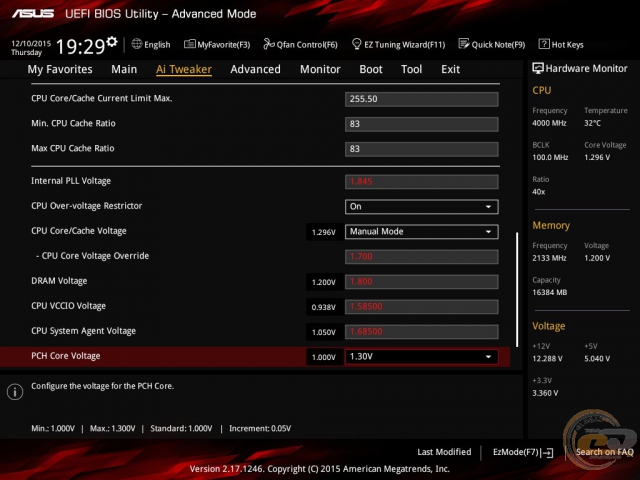The height and width of the screenshot is (480, 640).
Task: Switch to the Boot tab
Action: click(x=371, y=69)
